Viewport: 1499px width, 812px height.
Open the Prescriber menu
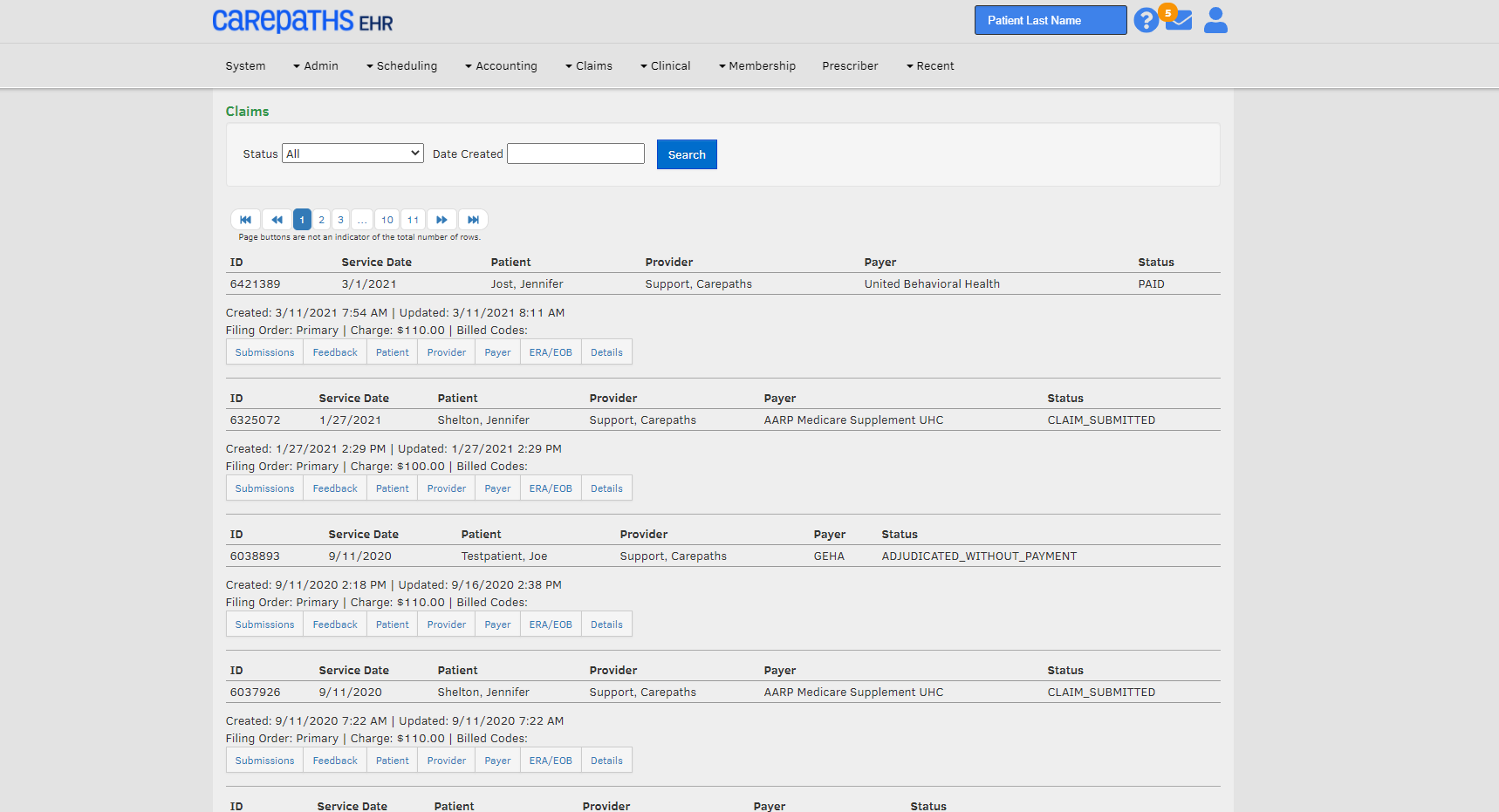[x=850, y=65]
